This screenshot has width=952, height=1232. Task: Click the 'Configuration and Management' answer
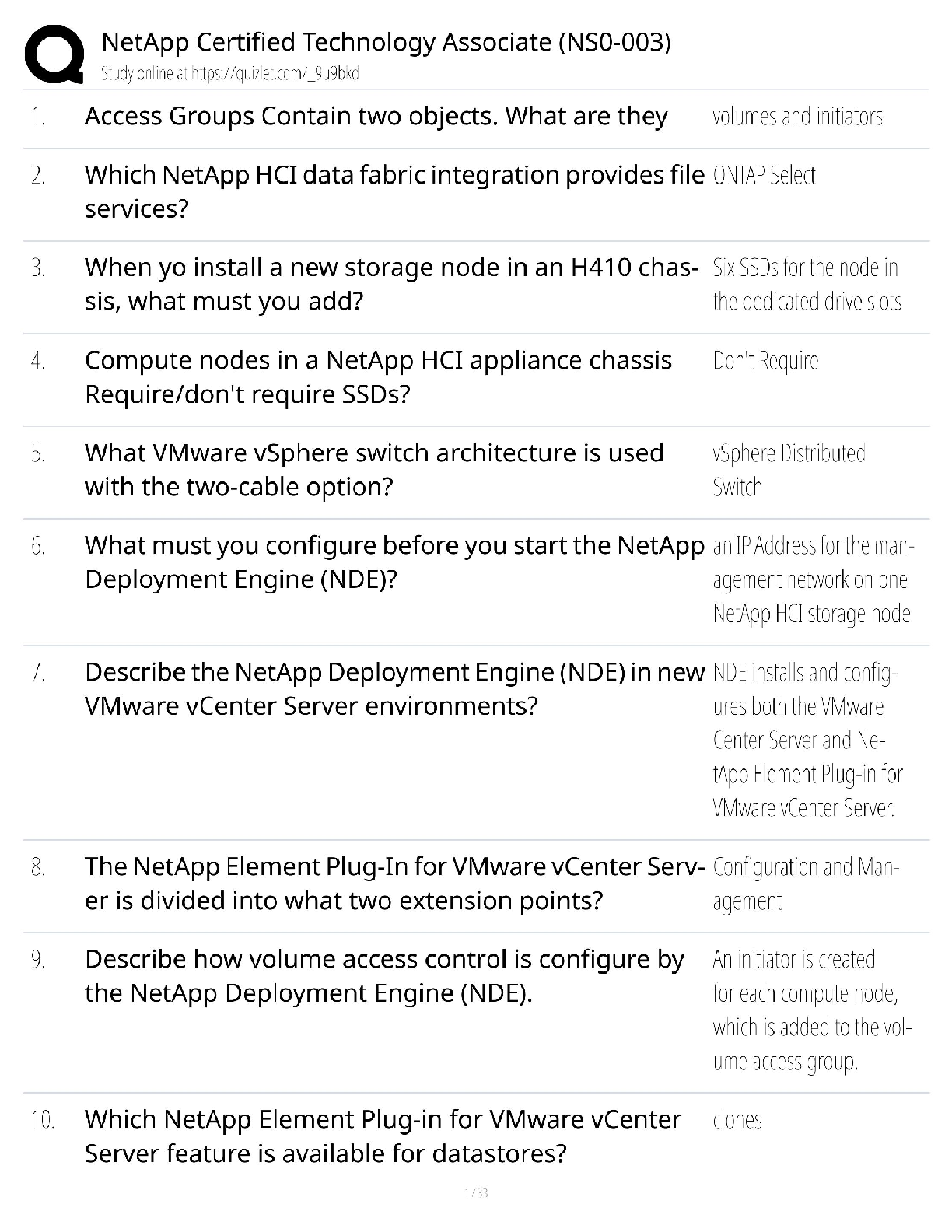805,884
